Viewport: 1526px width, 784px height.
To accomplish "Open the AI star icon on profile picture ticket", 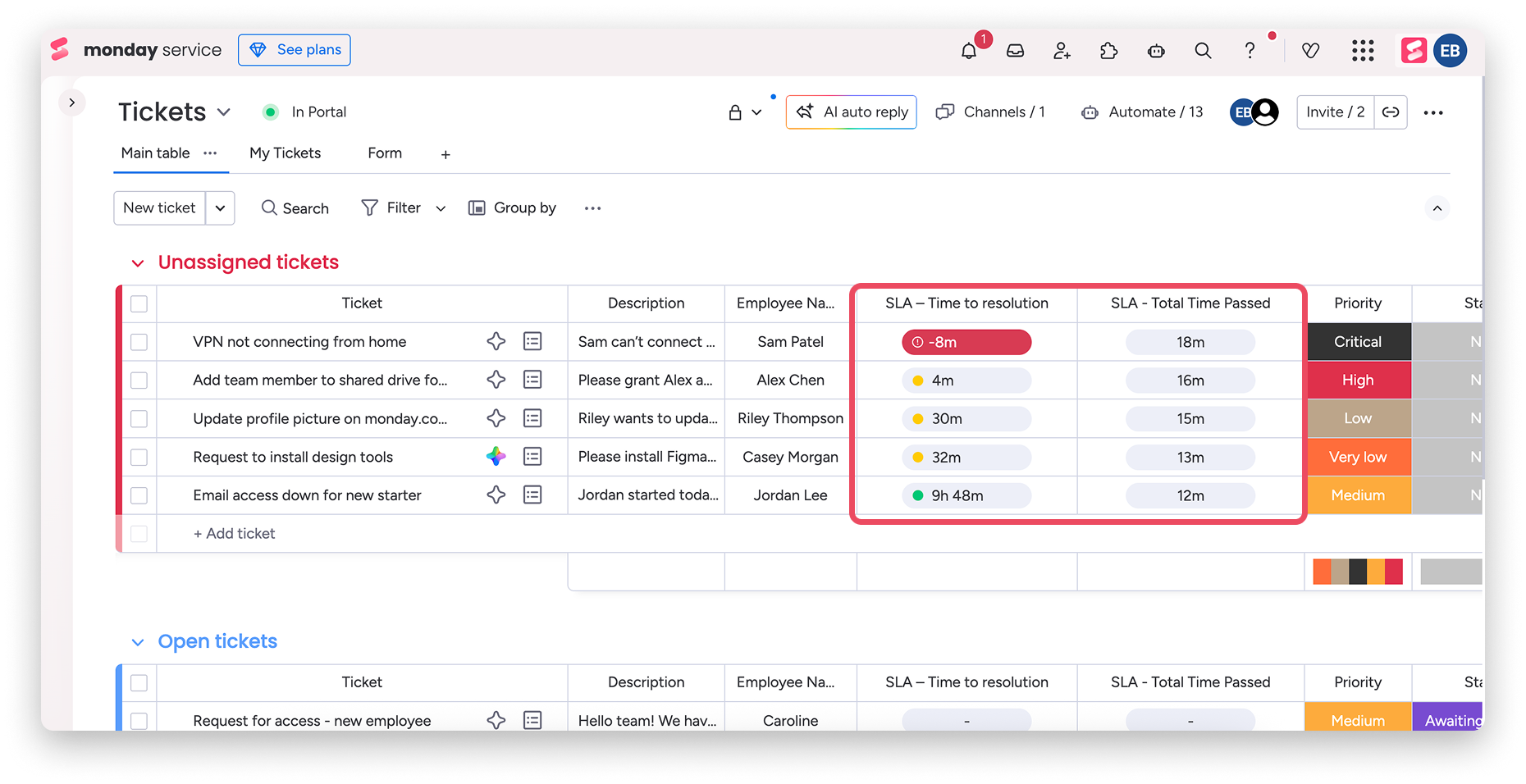I will 496,418.
